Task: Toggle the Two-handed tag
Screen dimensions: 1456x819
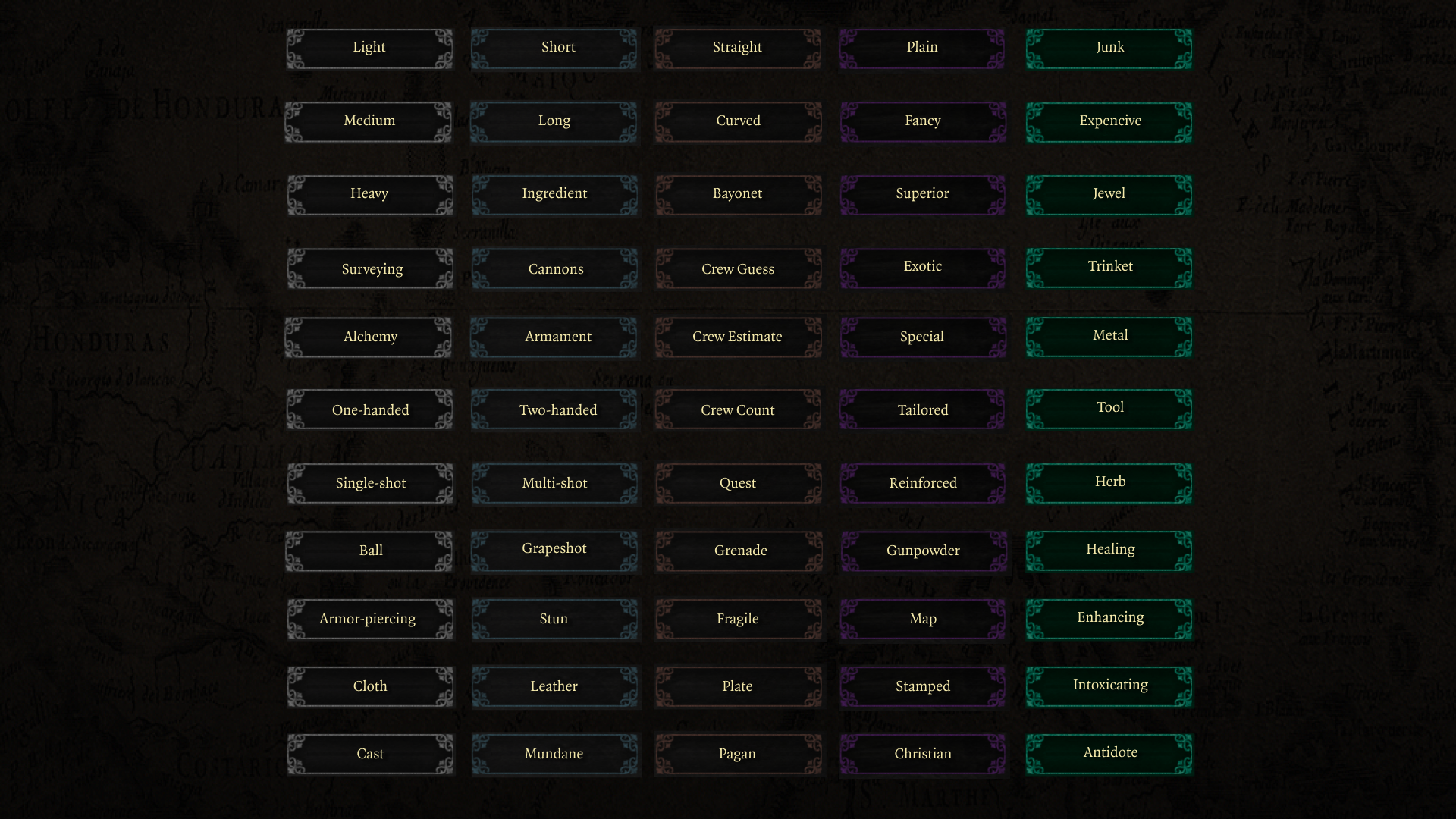Action: tap(554, 410)
